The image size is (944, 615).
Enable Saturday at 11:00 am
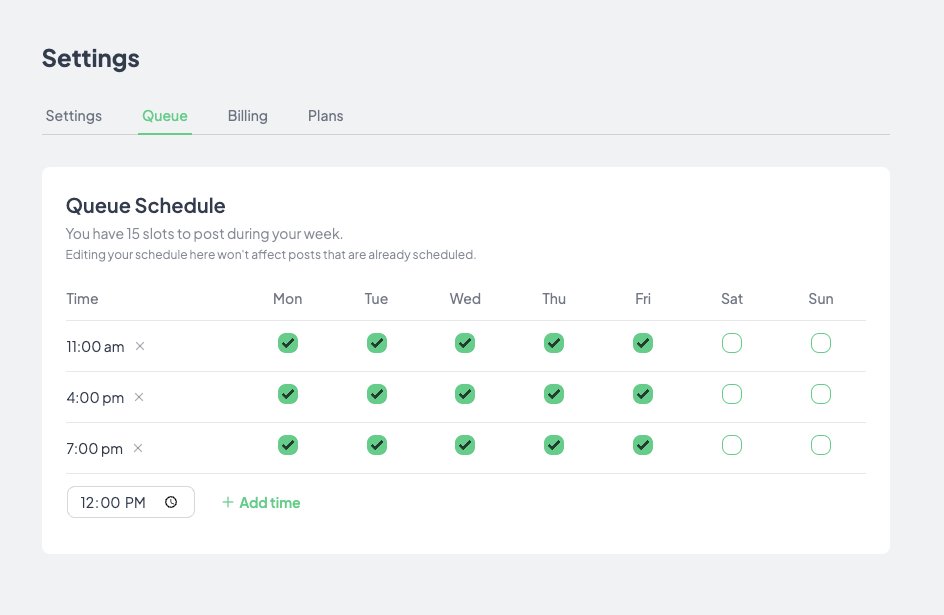click(732, 343)
